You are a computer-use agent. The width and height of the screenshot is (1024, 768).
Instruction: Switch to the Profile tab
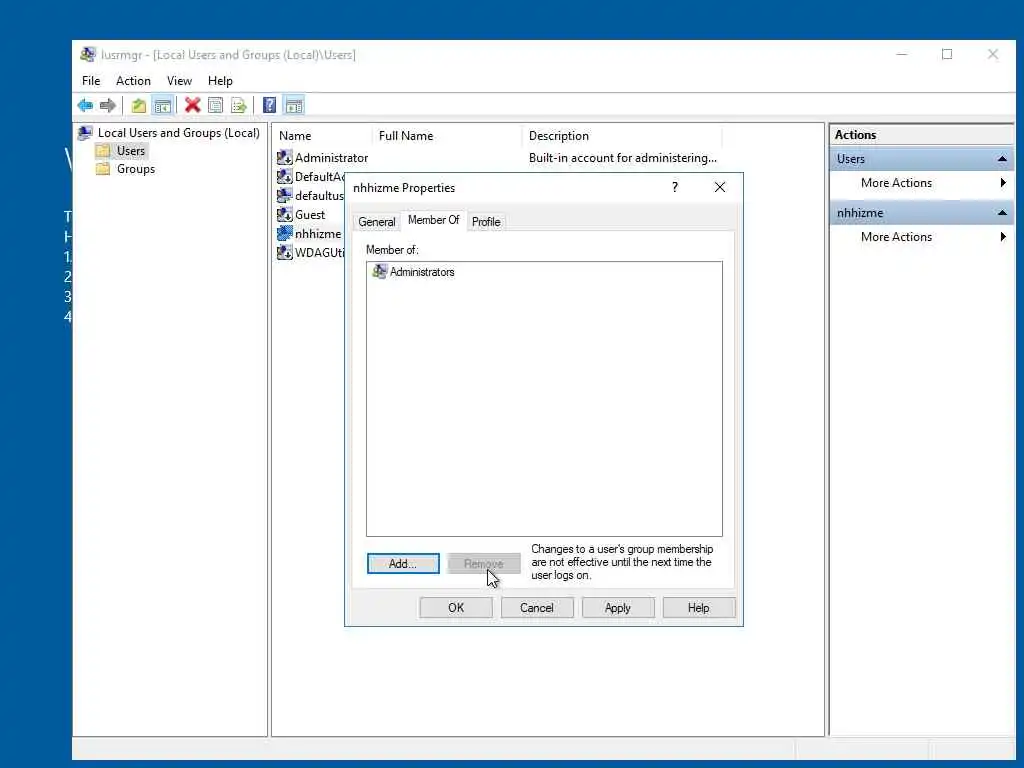[x=486, y=222]
